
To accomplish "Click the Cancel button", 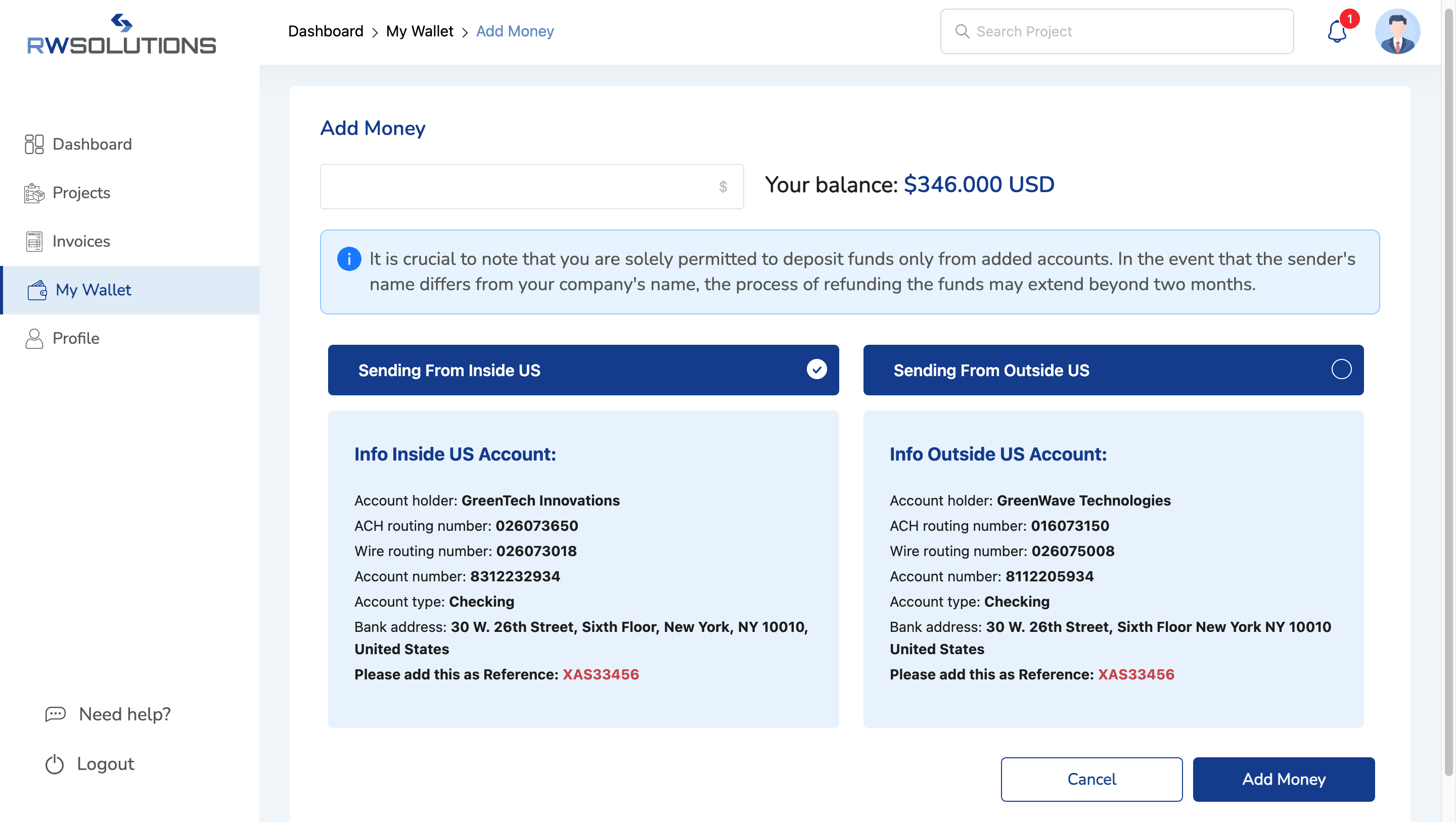I will coord(1091,779).
